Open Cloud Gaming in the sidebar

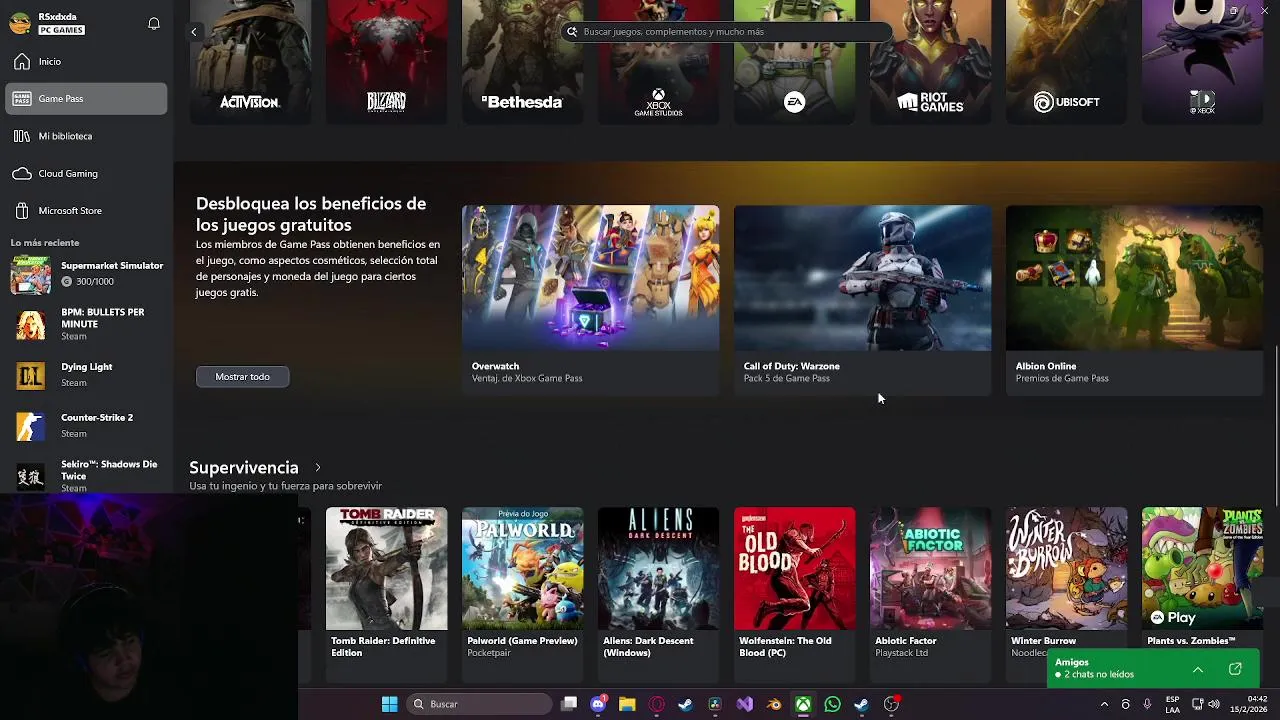point(86,174)
